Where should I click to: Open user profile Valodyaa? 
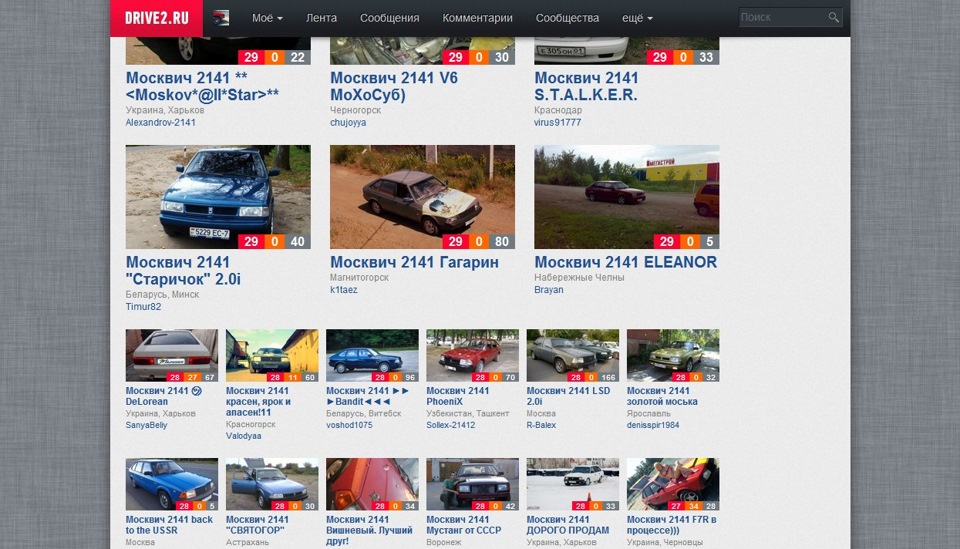coord(244,436)
